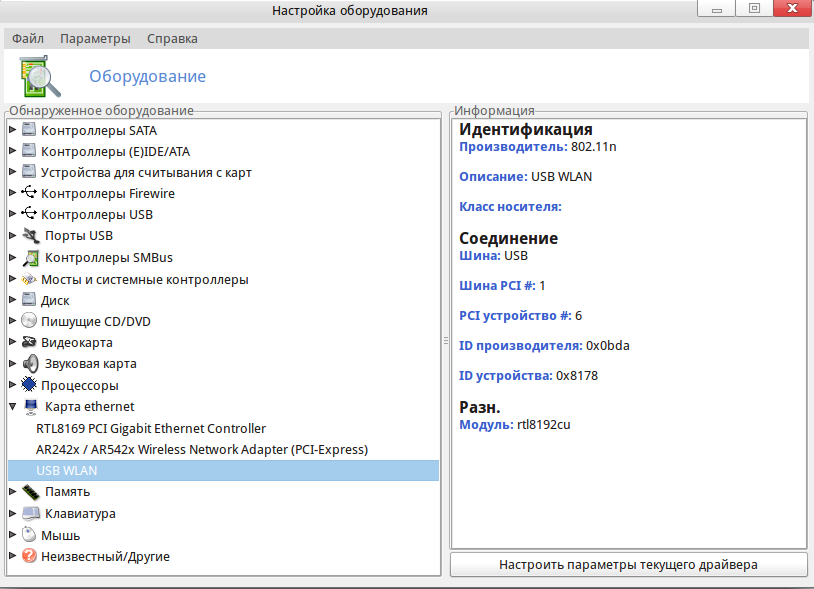Click the USB symbol next to Контроллеры USB
This screenshot has height=589, width=814.
coord(29,214)
